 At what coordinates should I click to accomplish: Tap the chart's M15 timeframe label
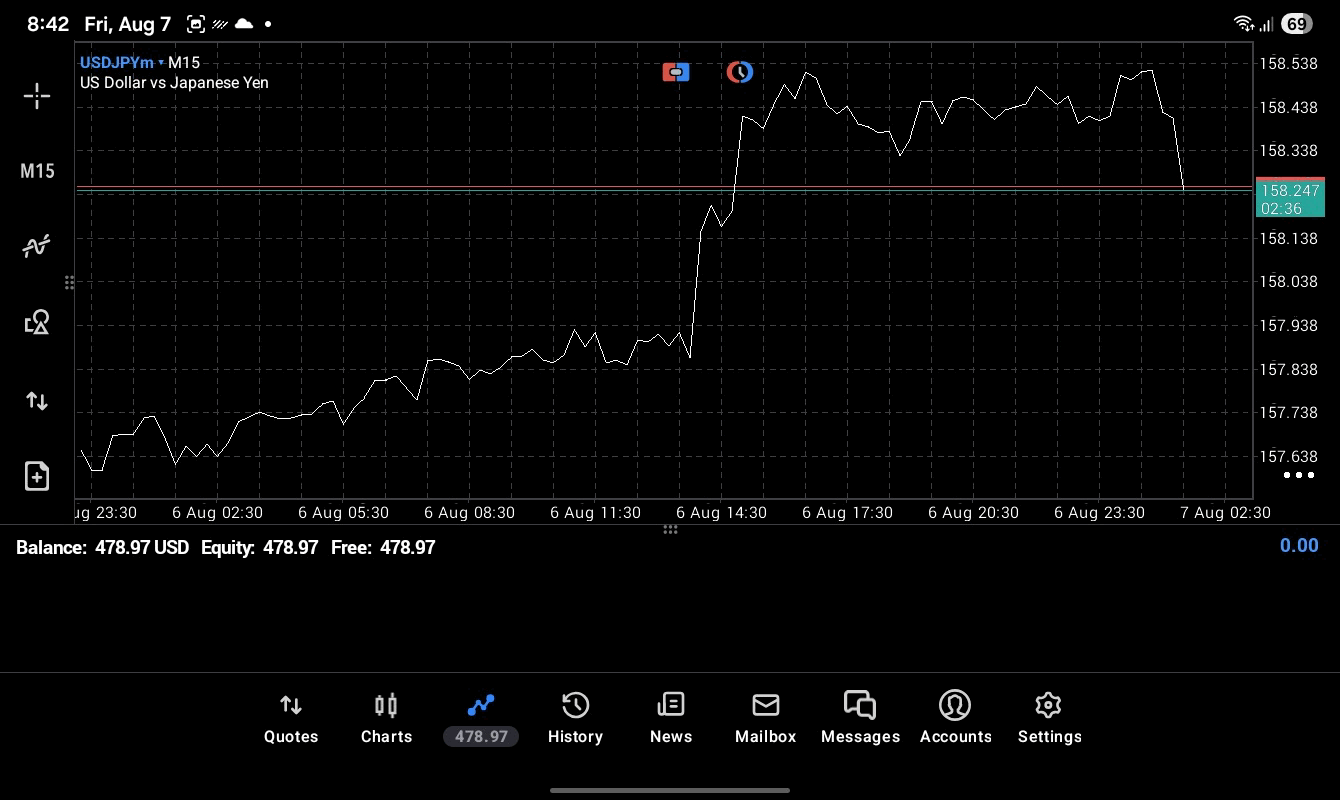pyautogui.click(x=185, y=62)
